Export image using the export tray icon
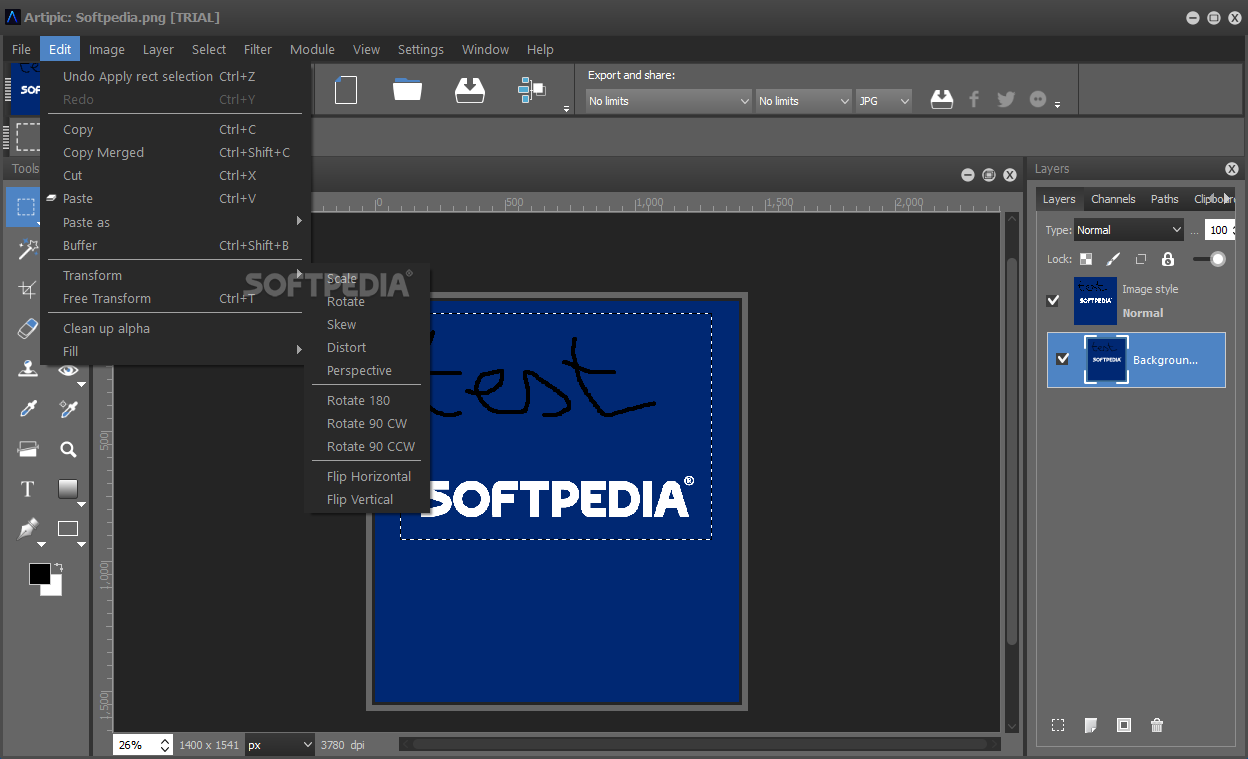This screenshot has width=1248, height=759. (941, 100)
